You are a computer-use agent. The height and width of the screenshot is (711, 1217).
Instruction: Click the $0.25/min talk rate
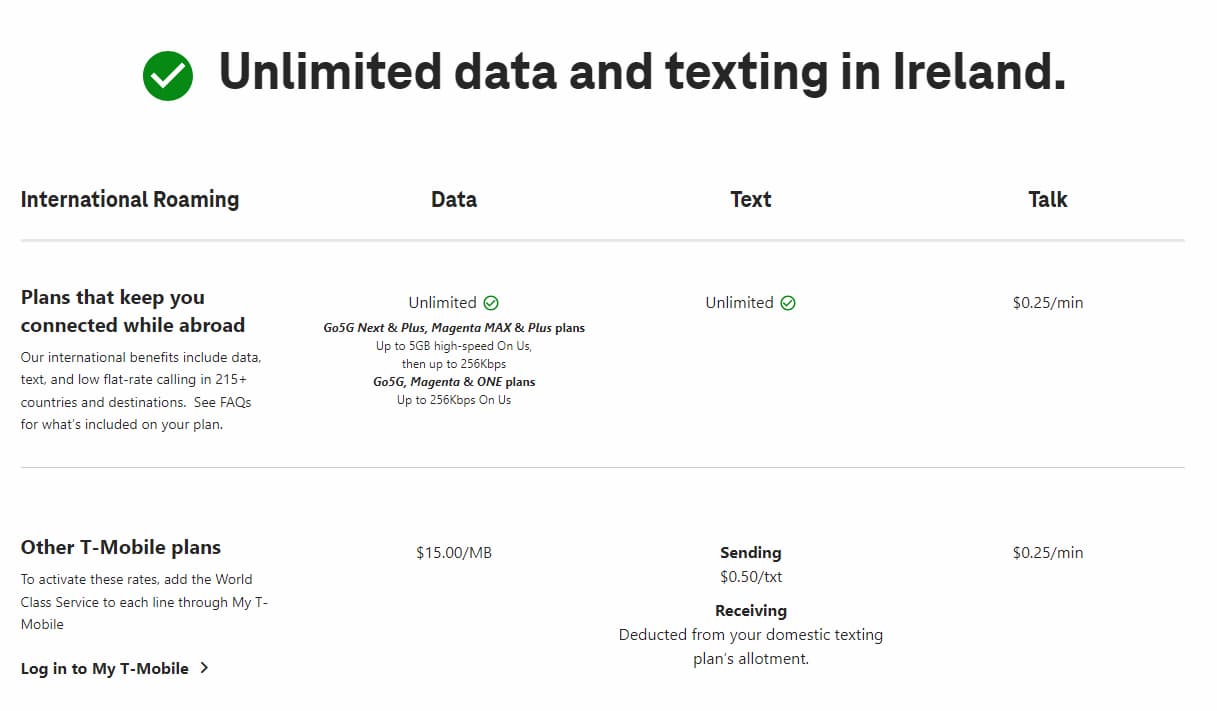click(1046, 302)
